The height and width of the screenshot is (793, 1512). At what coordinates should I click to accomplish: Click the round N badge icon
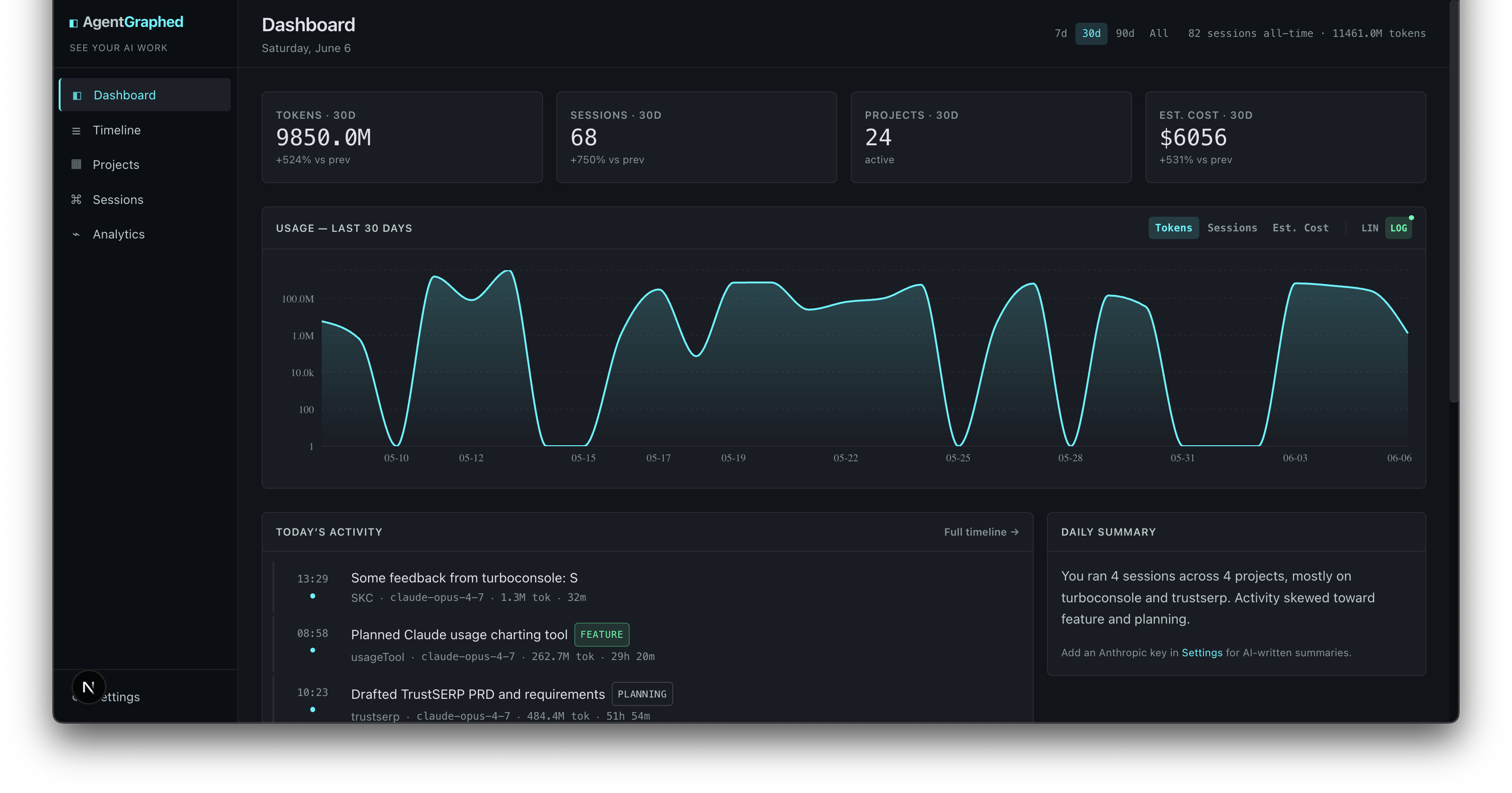[88, 687]
